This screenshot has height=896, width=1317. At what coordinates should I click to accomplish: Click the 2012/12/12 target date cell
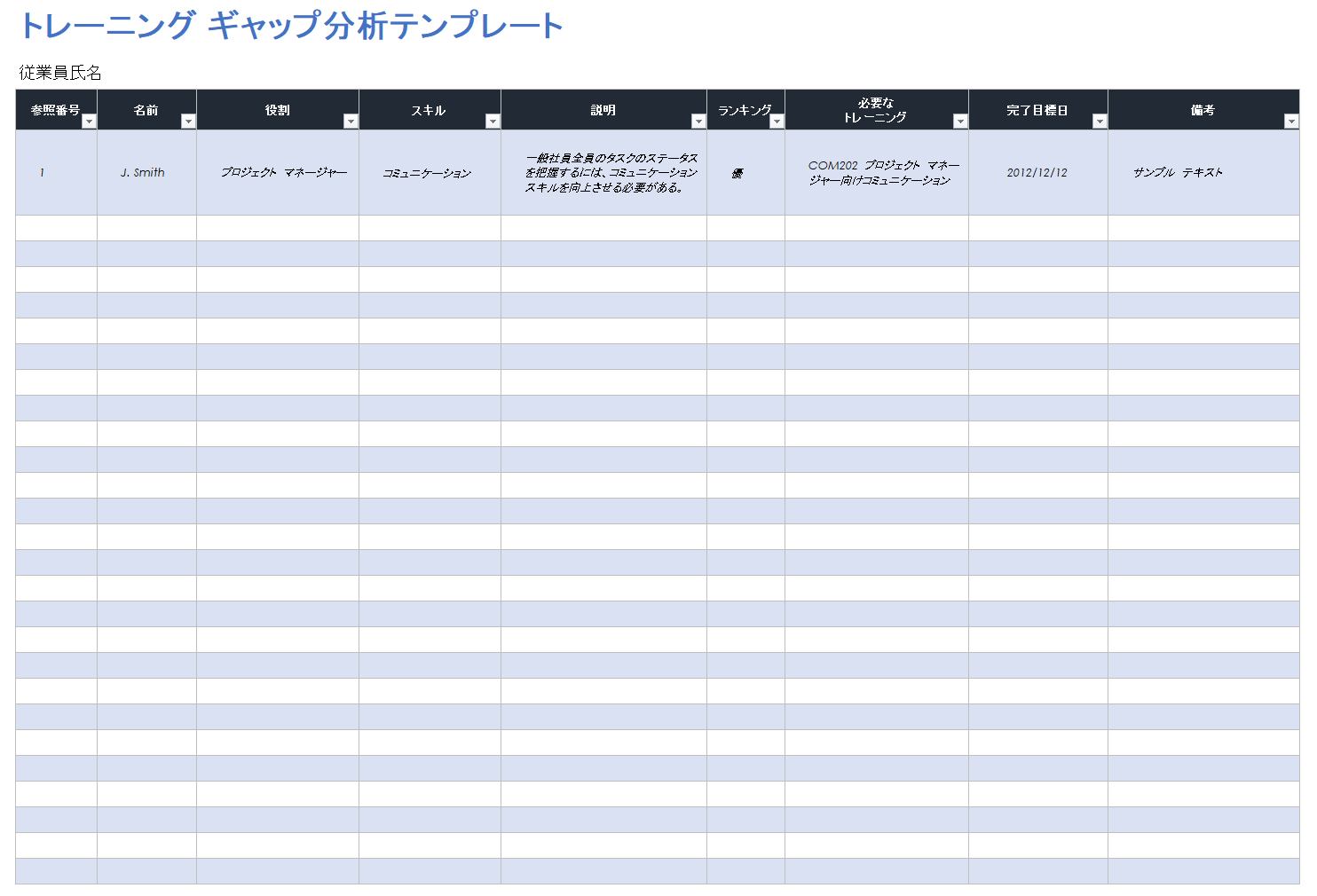coord(1037,173)
